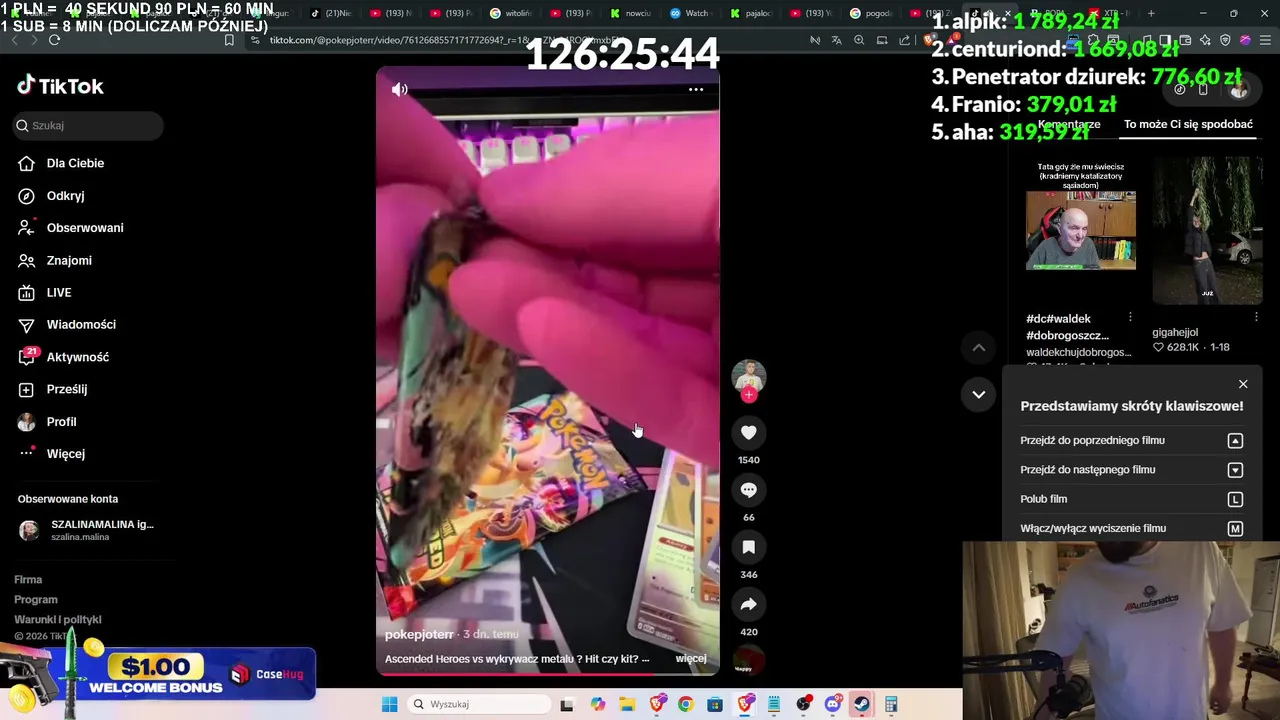The width and height of the screenshot is (1280, 720).
Task: Click the video progress bar
Action: (547, 673)
